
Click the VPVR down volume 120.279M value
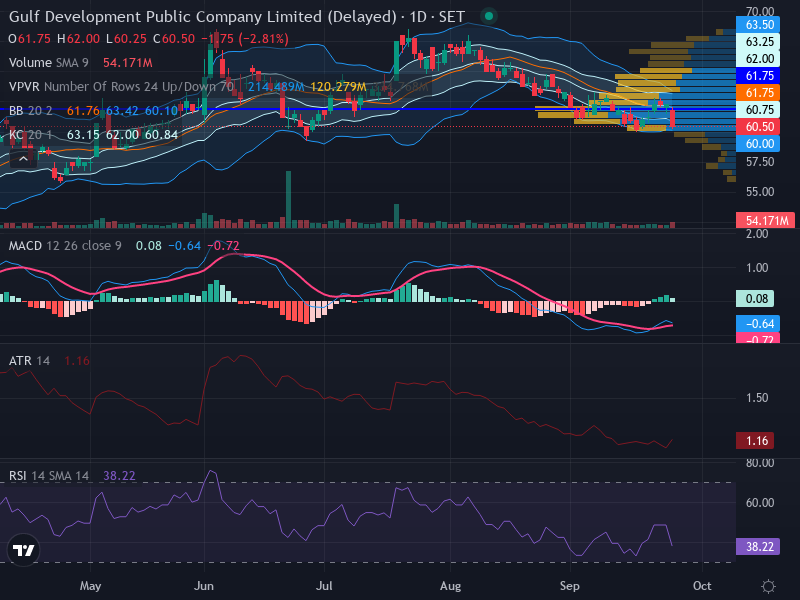tap(338, 87)
